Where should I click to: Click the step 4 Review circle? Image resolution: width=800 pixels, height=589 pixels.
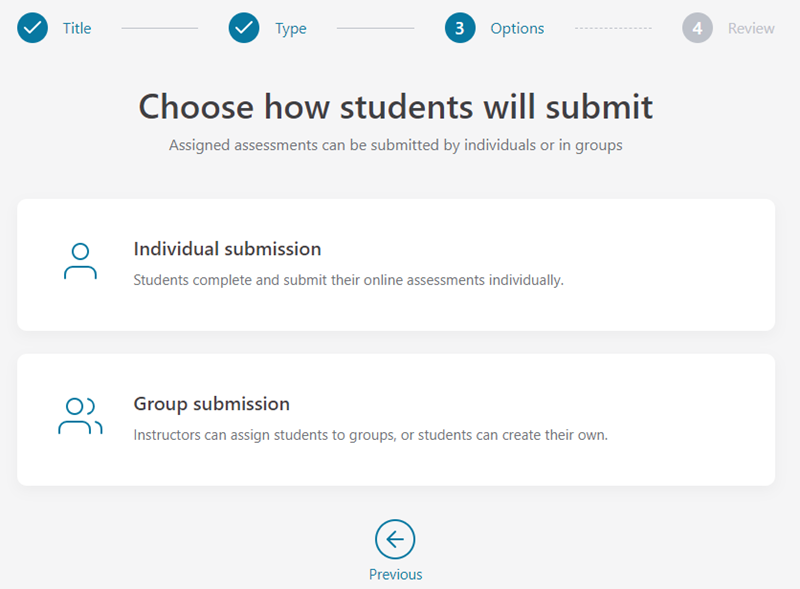tap(697, 28)
